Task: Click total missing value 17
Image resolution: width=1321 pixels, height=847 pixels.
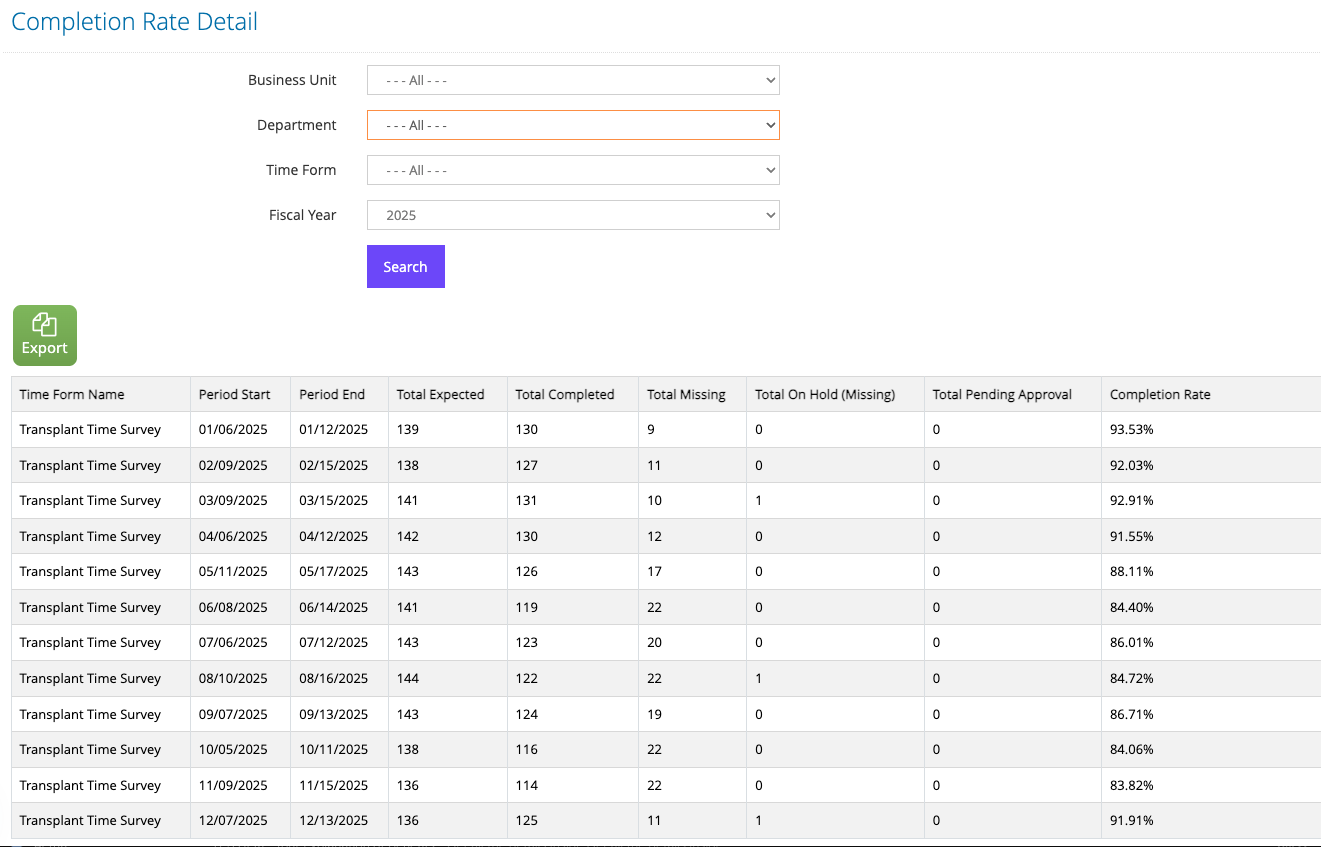Action: tap(692, 571)
